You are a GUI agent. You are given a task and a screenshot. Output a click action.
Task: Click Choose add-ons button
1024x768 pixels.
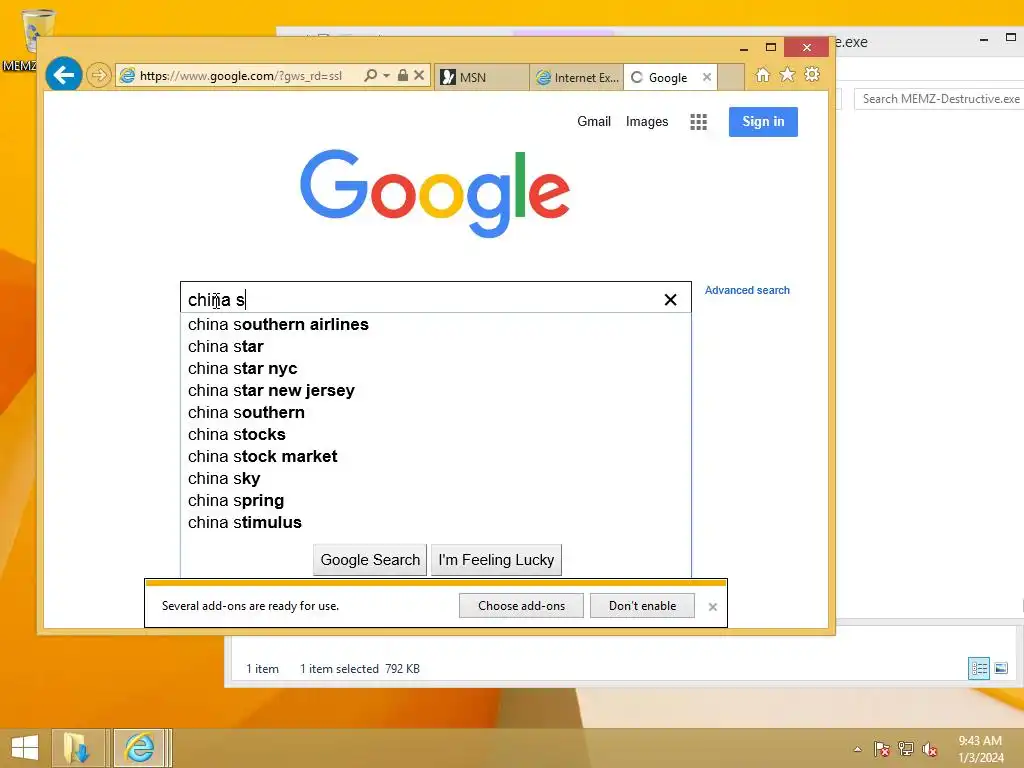pos(521,605)
